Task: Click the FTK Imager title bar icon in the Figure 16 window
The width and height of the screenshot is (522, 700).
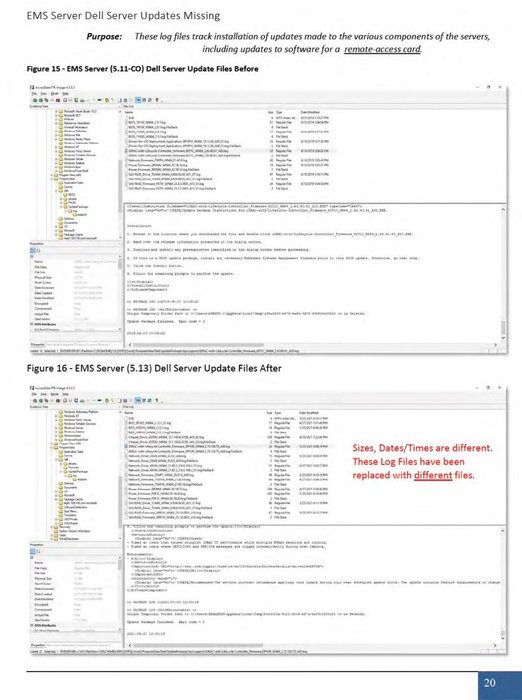Action: point(31,388)
